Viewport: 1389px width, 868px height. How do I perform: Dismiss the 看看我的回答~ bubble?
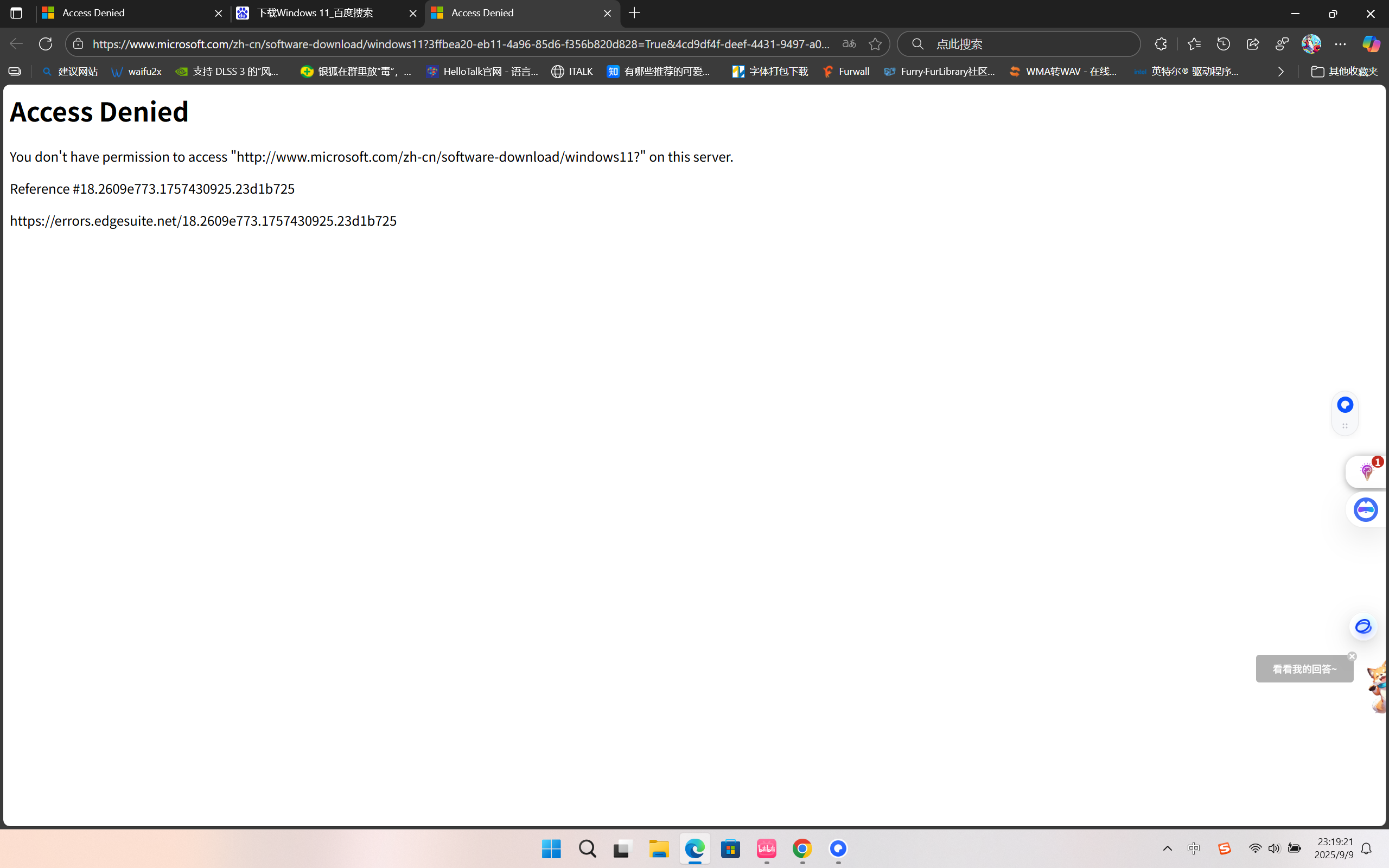[x=1352, y=656]
